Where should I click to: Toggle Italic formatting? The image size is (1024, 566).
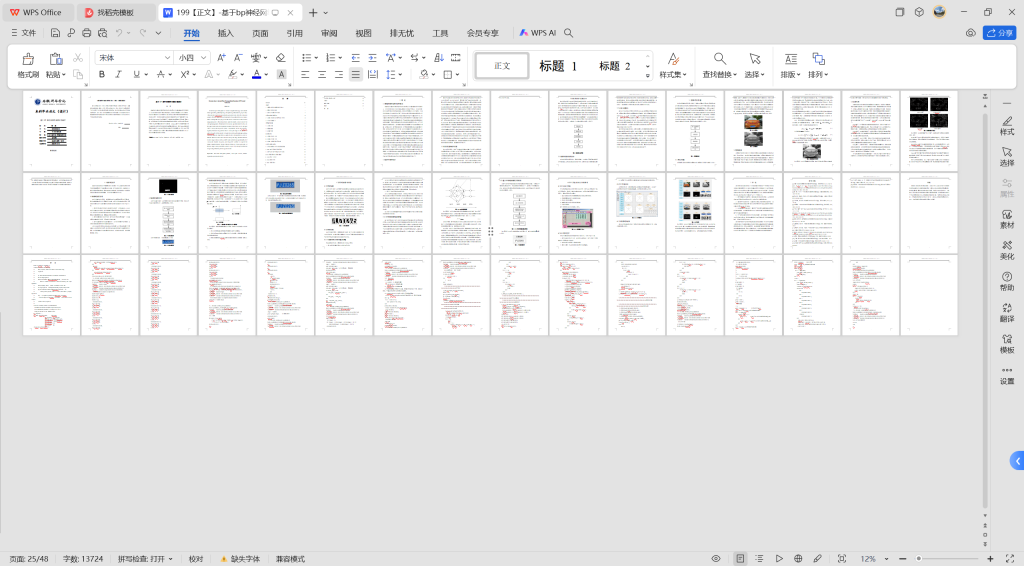(118, 74)
